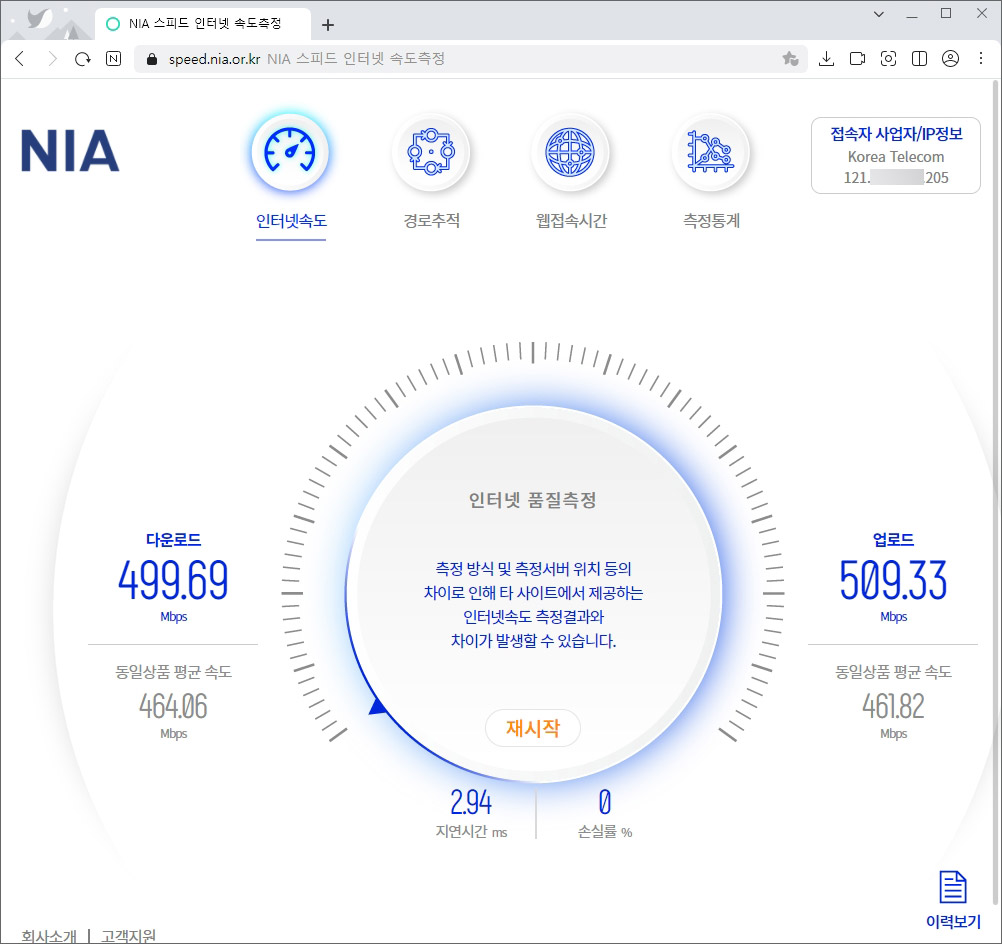The image size is (1002, 944).
Task: Click the screen recording camera icon
Action: click(x=857, y=59)
